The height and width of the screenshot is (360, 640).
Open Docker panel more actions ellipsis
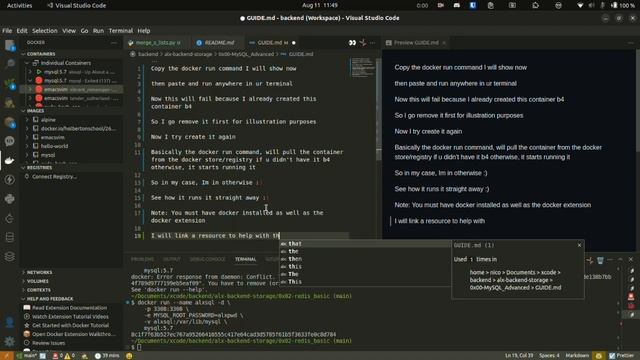tap(114, 42)
